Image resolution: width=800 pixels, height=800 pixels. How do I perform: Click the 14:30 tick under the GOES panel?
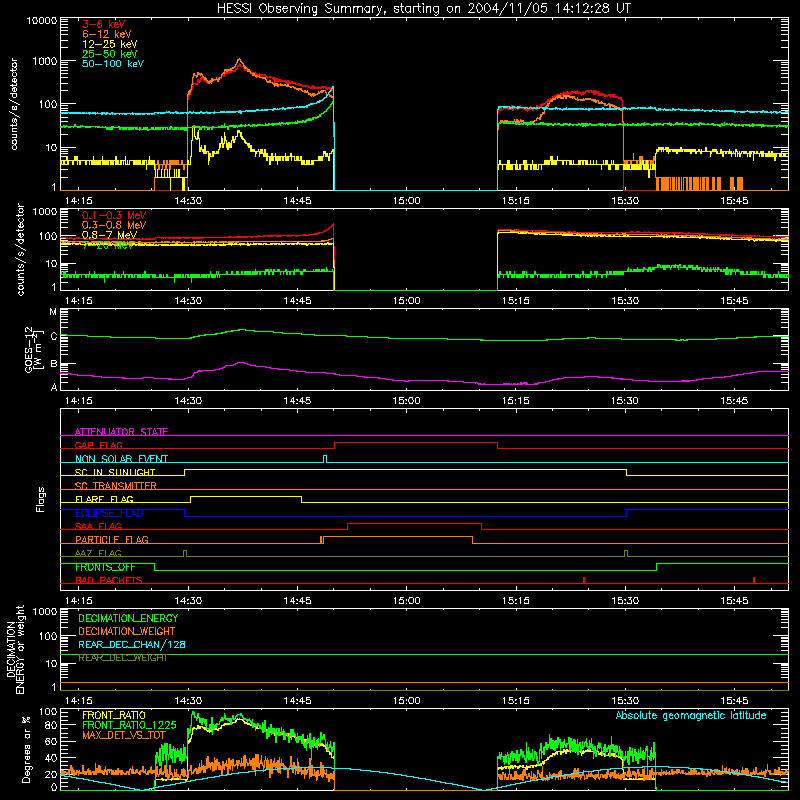click(x=188, y=401)
